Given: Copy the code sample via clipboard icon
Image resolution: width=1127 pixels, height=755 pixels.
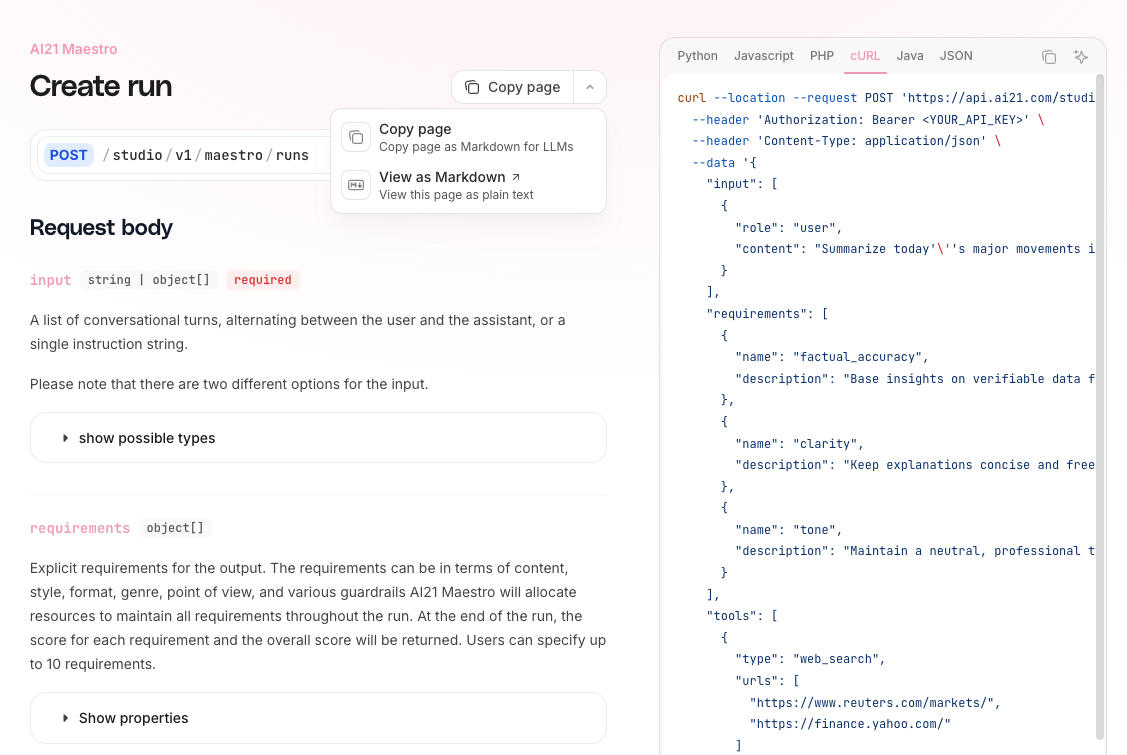Looking at the screenshot, I should (1049, 57).
